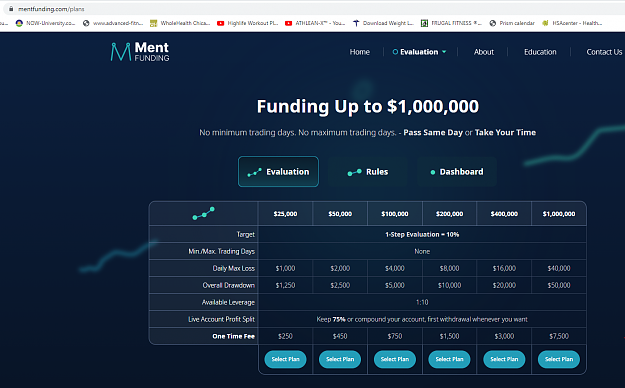Click the chart icon in table header

pos(203,213)
